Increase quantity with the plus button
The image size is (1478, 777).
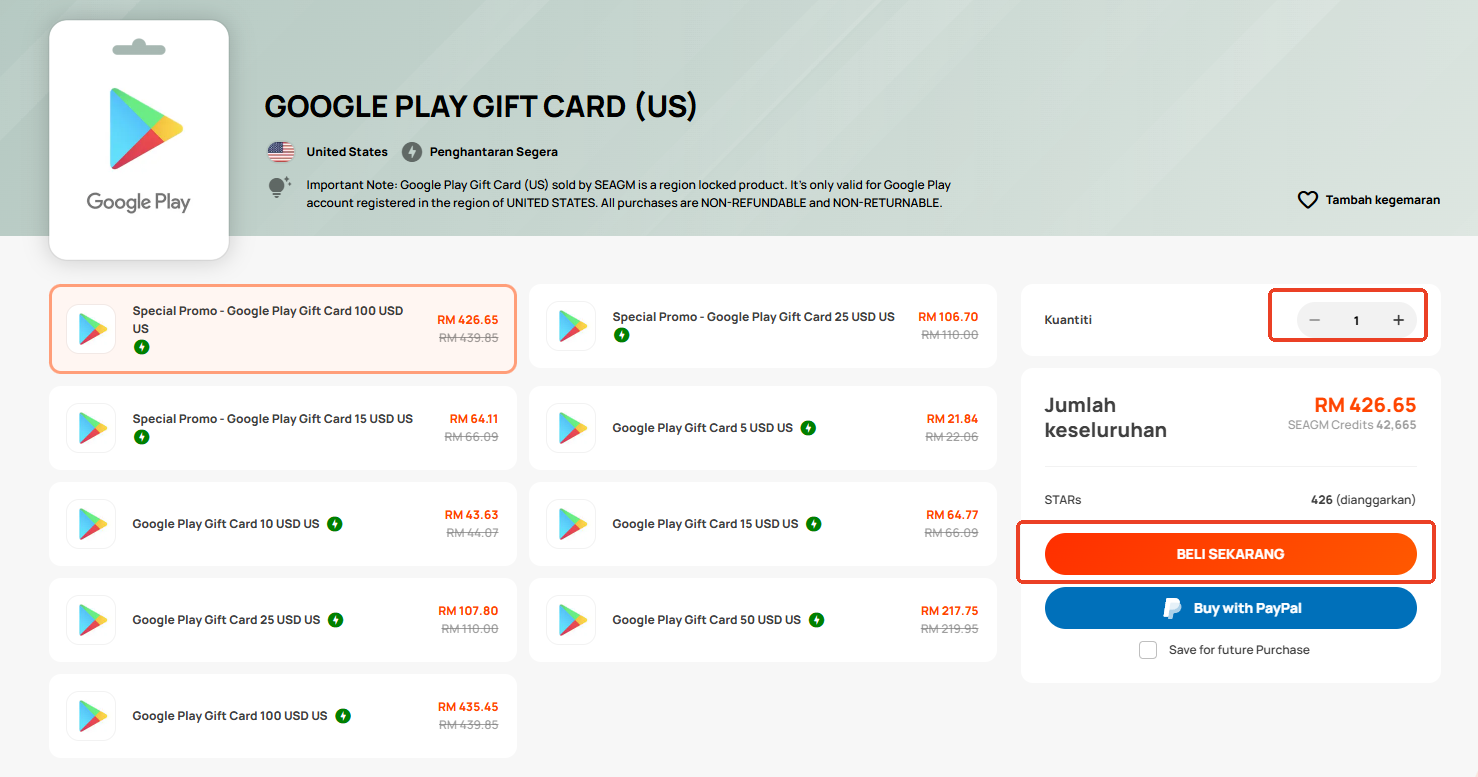coord(1398,320)
